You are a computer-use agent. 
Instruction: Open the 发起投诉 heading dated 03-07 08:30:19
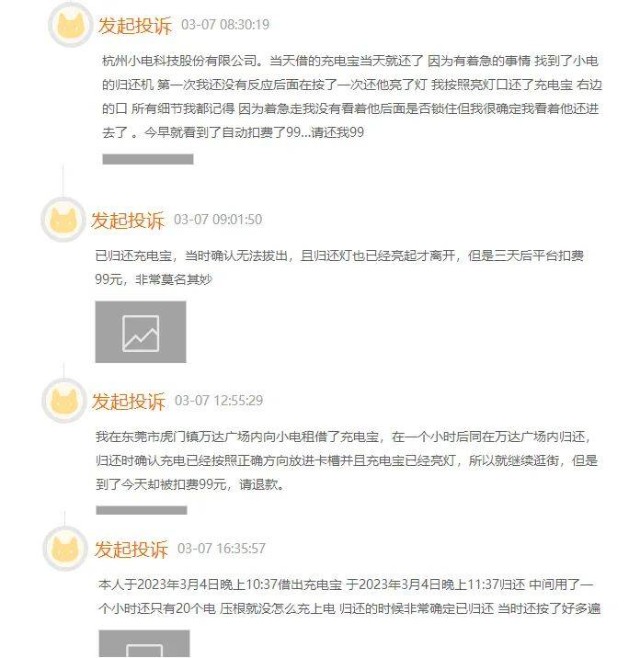tap(135, 25)
